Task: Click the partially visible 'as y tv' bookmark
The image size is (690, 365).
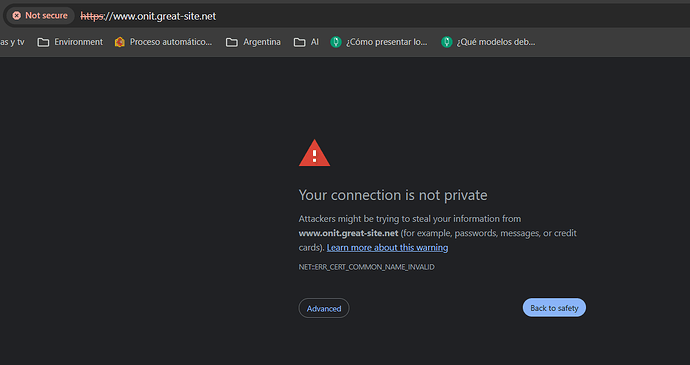Action: pyautogui.click(x=12, y=42)
